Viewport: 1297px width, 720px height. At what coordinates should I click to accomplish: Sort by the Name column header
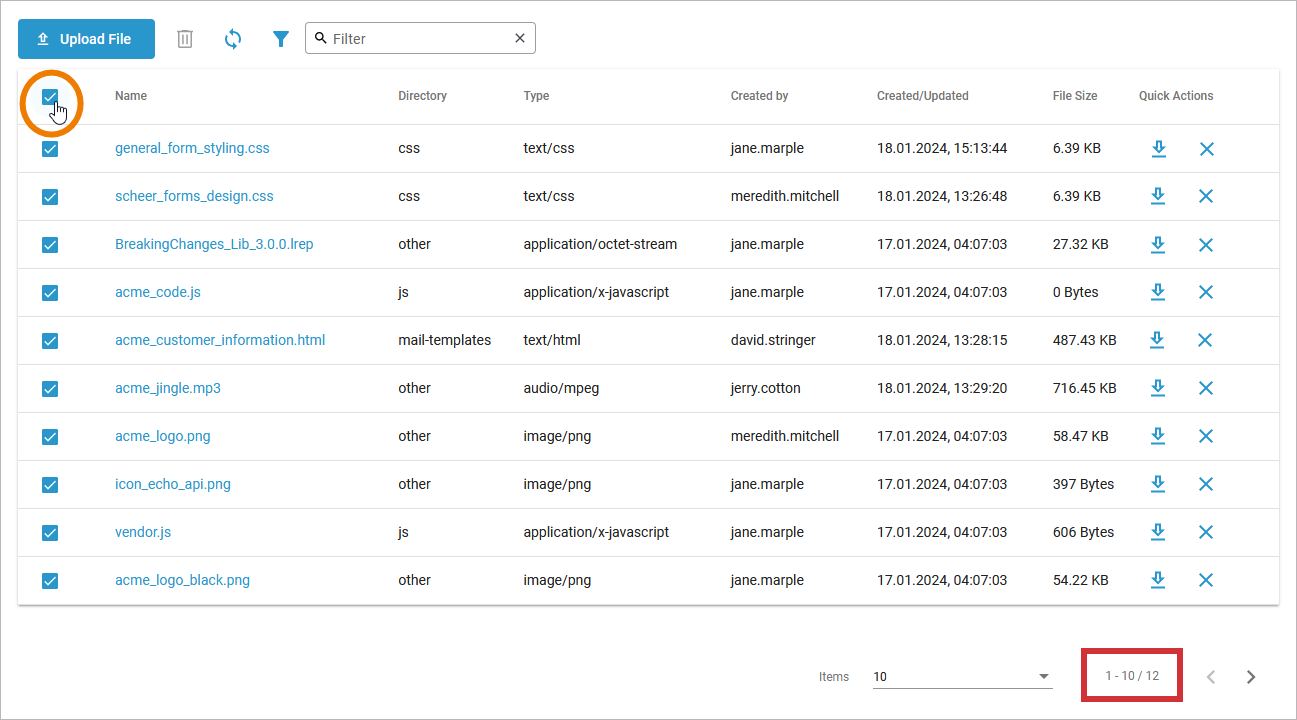131,96
